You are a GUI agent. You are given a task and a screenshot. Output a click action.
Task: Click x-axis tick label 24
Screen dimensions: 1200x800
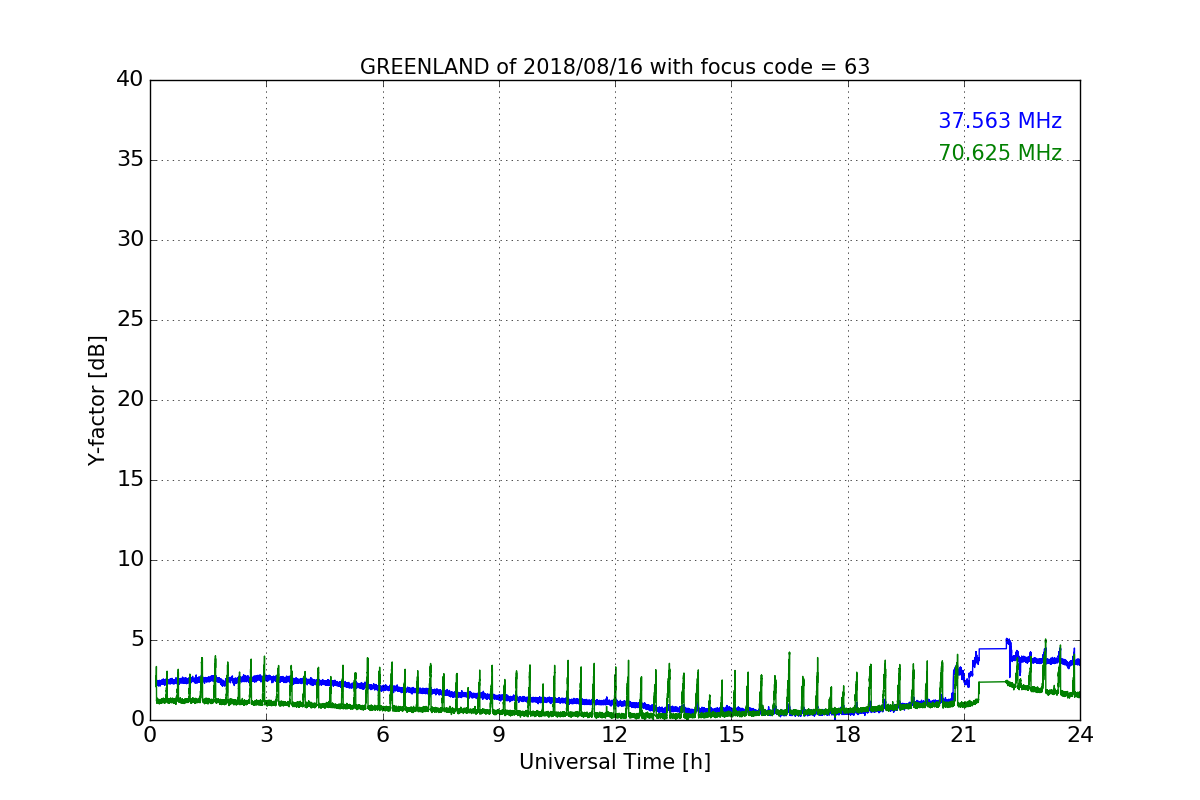[1080, 734]
